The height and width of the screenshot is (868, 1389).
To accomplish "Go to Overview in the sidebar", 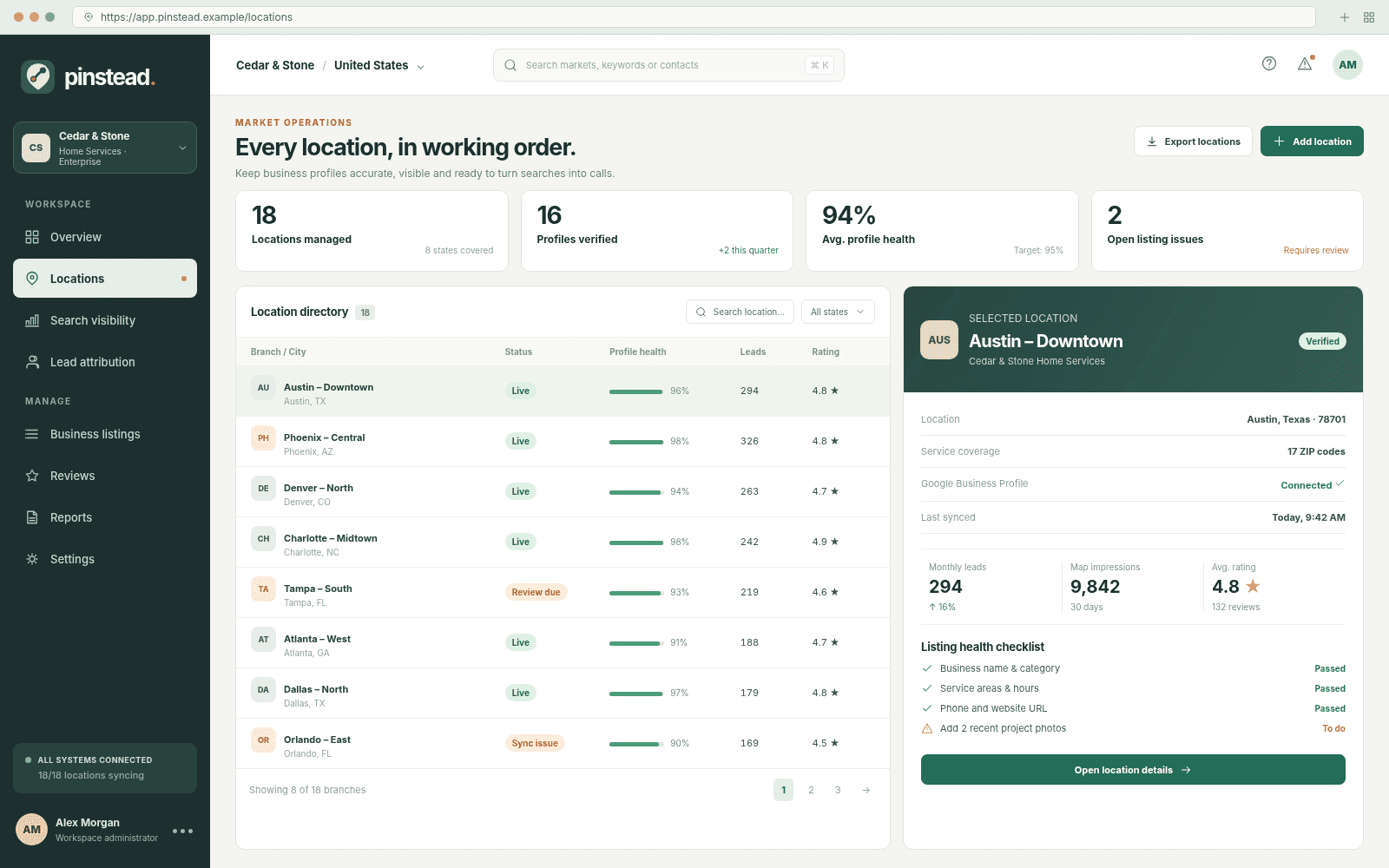I will click(x=105, y=237).
